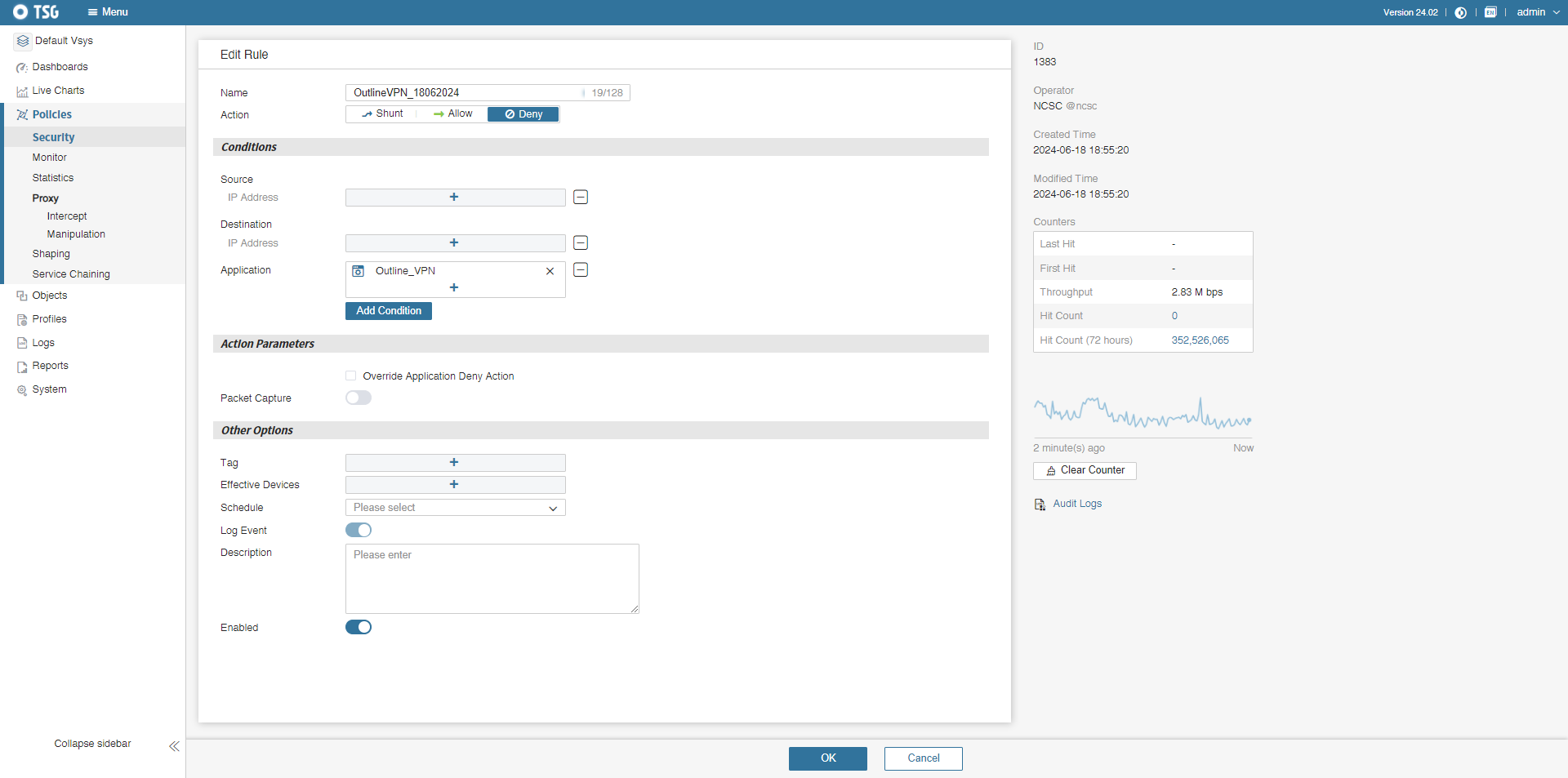
Task: Open the Schedule dropdown
Action: click(455, 508)
